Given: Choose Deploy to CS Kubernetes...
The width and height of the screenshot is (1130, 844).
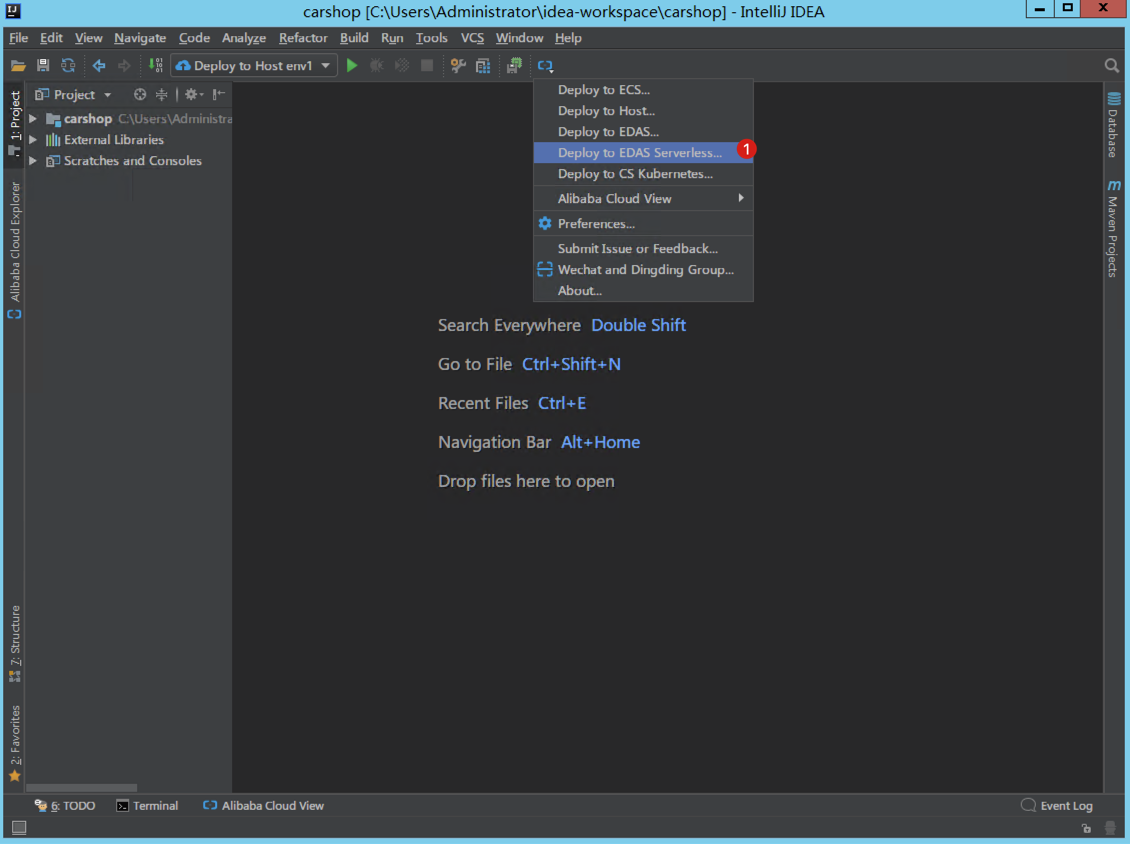Looking at the screenshot, I should 643,174.
